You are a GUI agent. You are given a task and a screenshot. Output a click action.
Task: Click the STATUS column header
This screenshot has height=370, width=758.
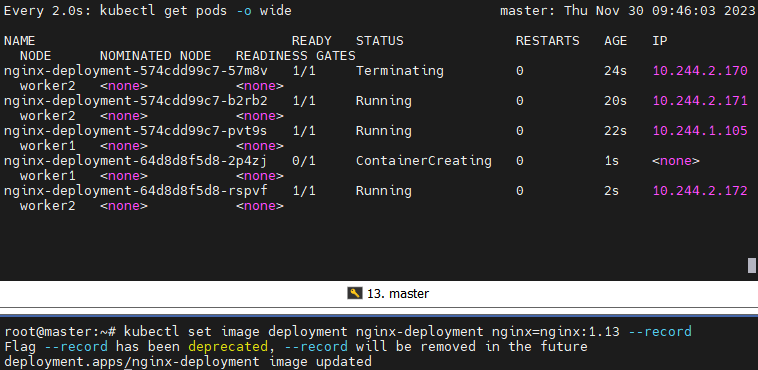tap(379, 41)
